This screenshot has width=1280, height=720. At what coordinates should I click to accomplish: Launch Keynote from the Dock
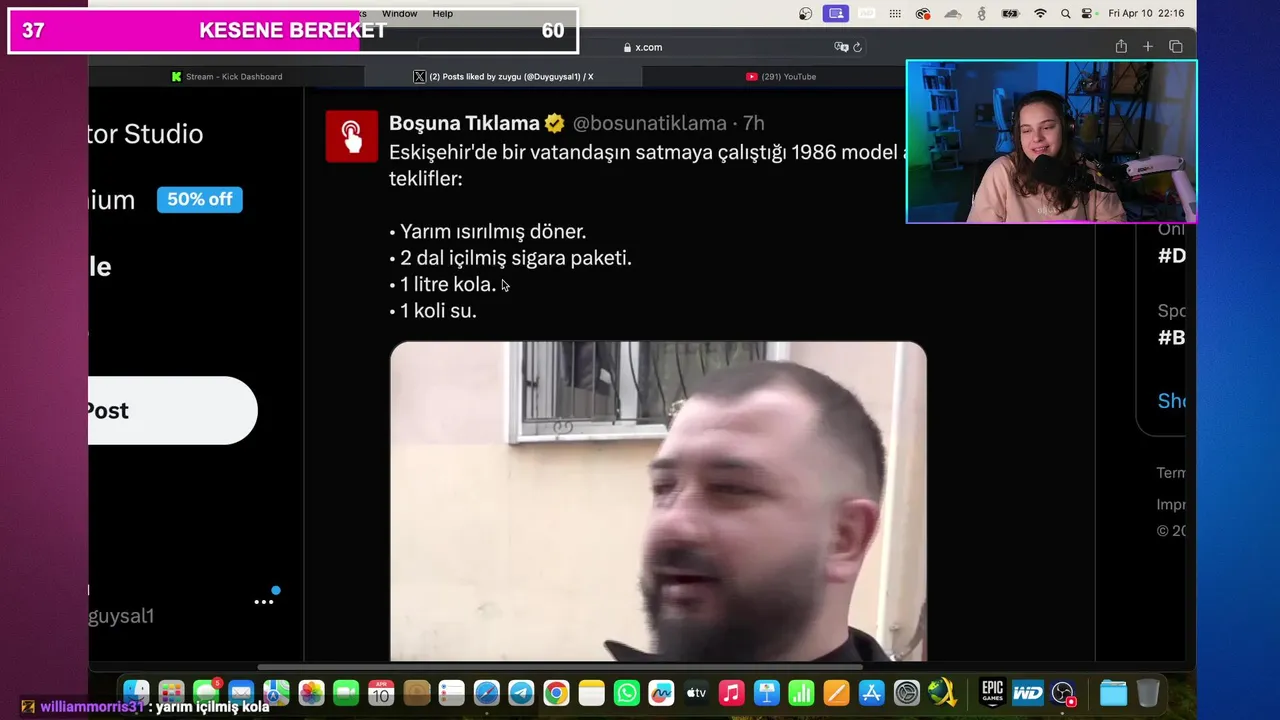(x=766, y=693)
